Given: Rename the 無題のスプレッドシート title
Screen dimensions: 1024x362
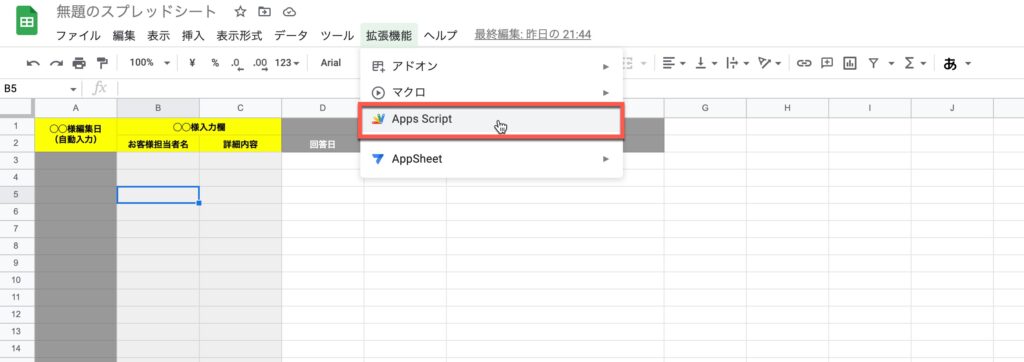Looking at the screenshot, I should [x=136, y=12].
